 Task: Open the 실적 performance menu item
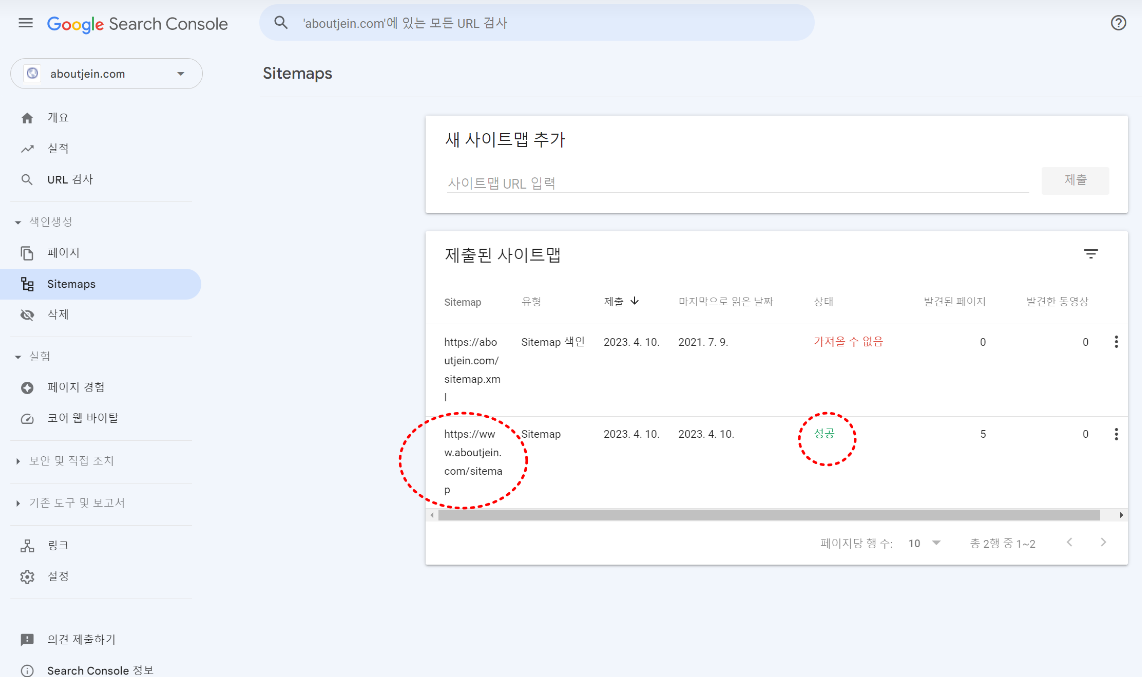pos(101,149)
